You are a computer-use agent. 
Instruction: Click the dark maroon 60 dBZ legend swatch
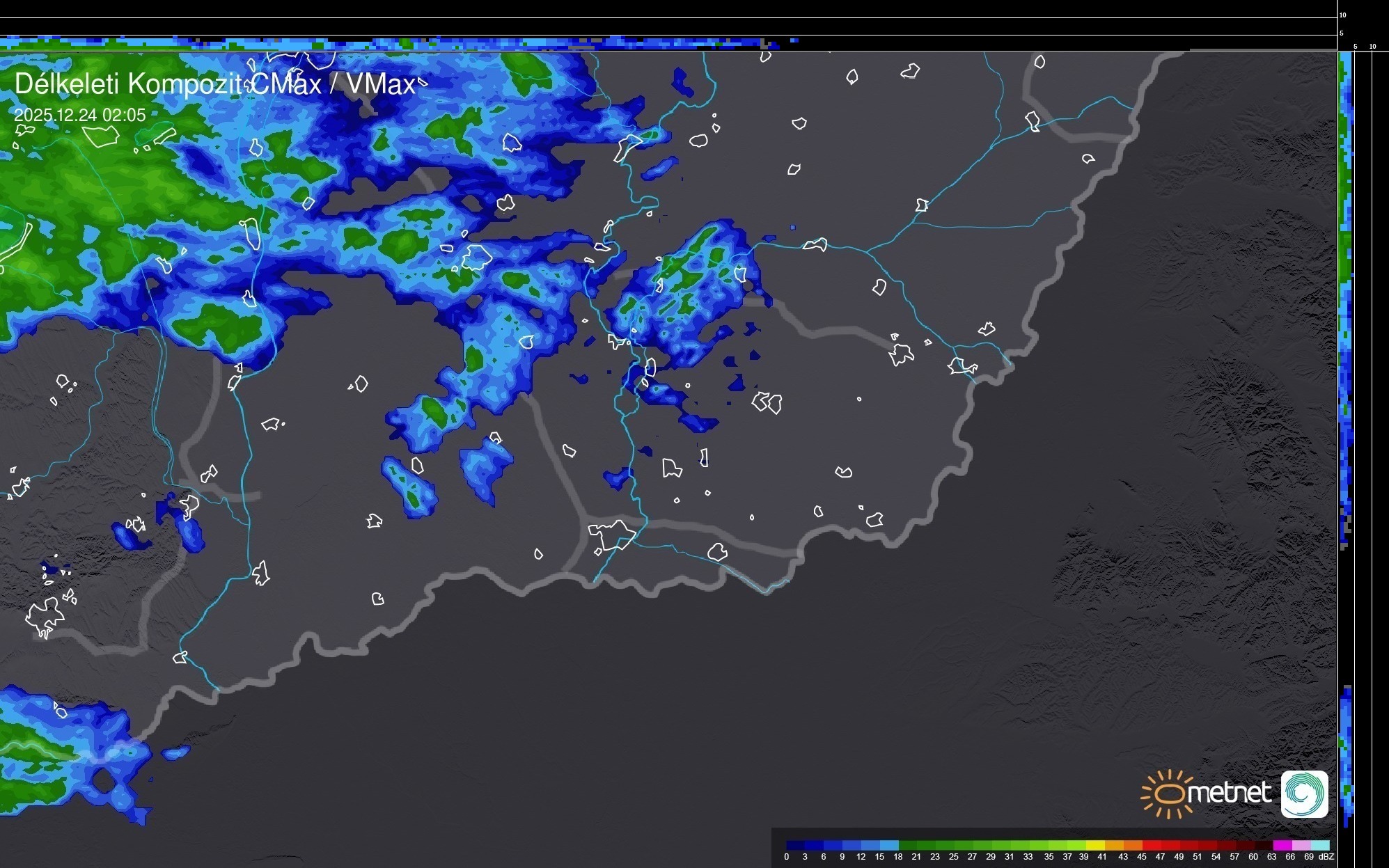(1263, 845)
